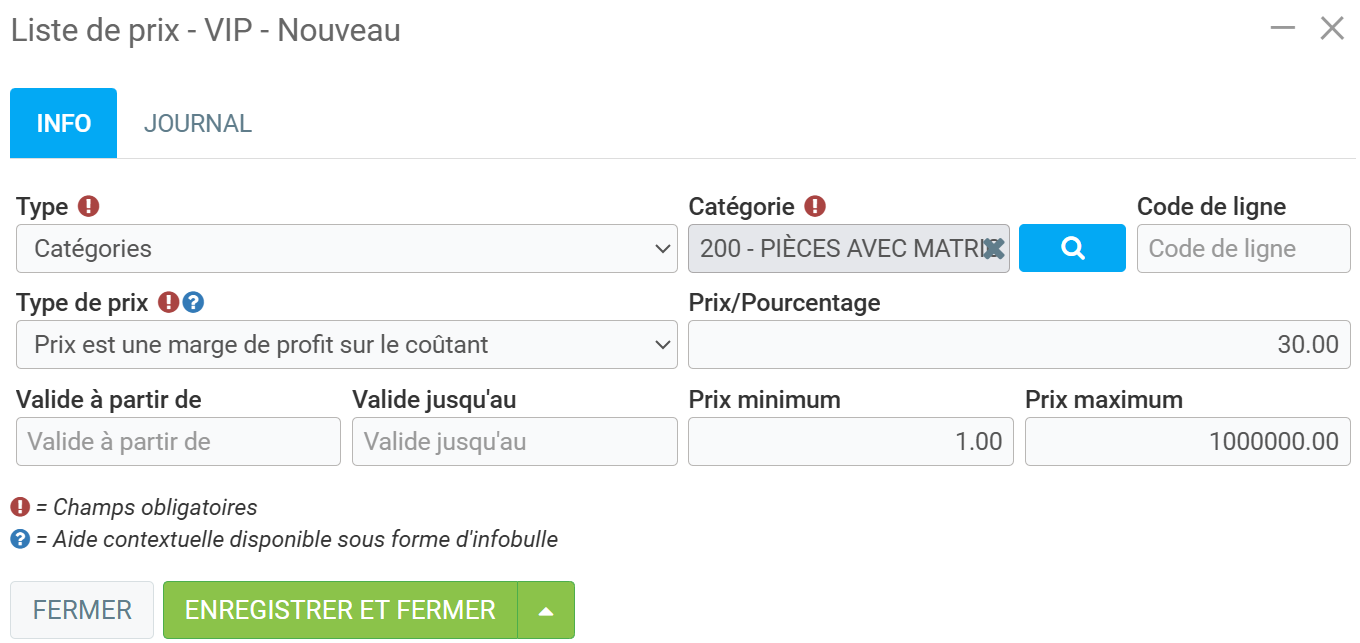Switch to the JOURNAL tab
Image resolution: width=1360 pixels, height=643 pixels.
198,123
